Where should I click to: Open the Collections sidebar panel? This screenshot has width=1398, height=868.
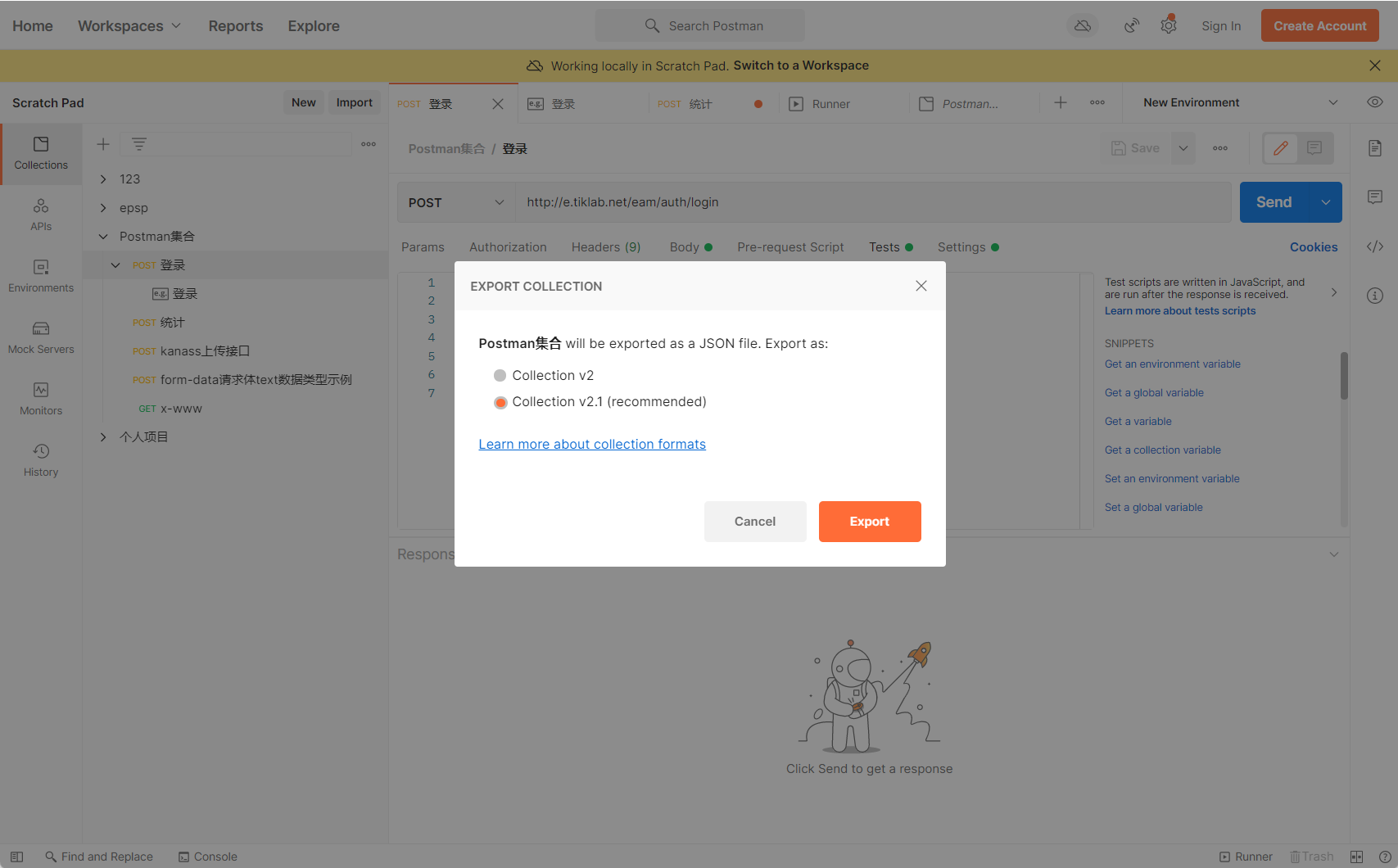click(x=41, y=154)
